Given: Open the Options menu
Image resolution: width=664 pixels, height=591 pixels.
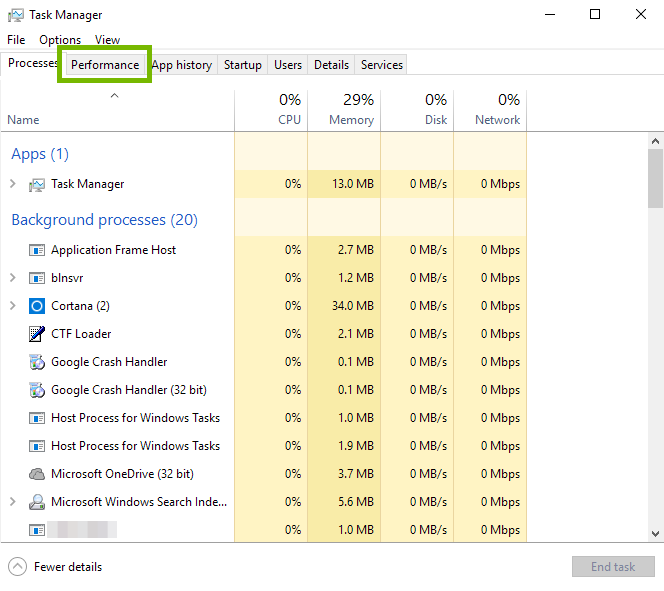Looking at the screenshot, I should (60, 40).
